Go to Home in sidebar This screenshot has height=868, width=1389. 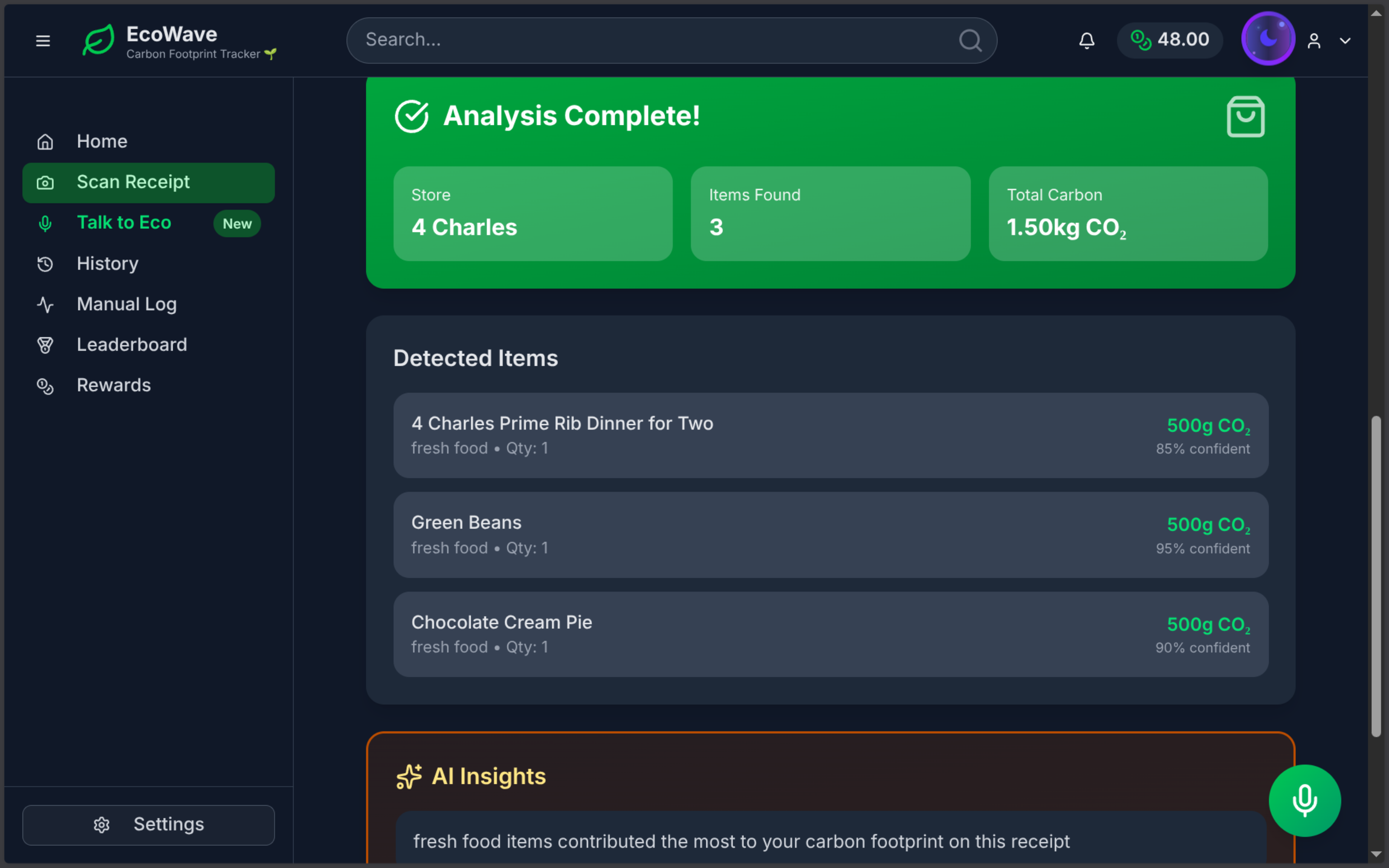[x=102, y=141]
